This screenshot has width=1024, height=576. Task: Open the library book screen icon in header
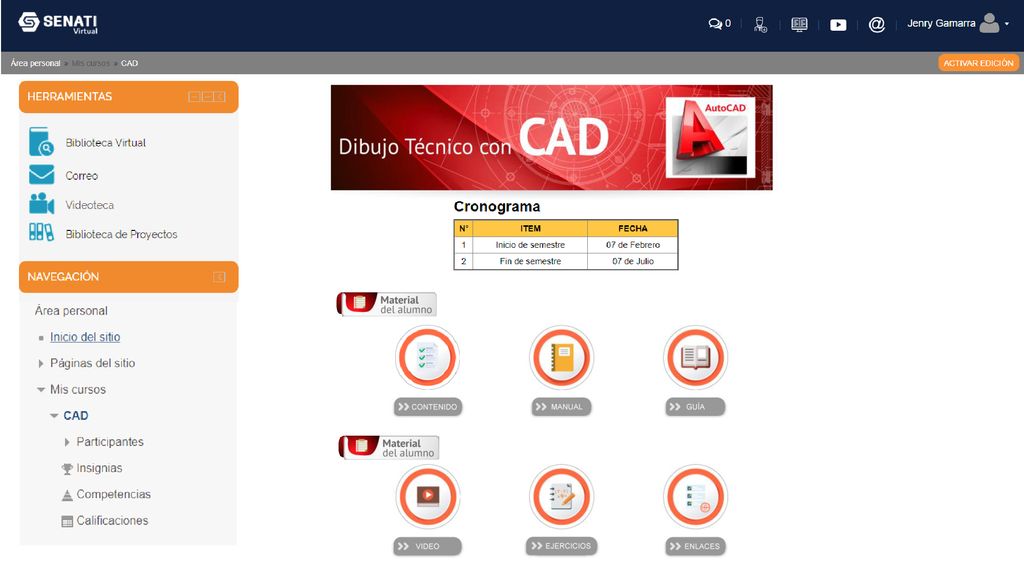click(799, 25)
